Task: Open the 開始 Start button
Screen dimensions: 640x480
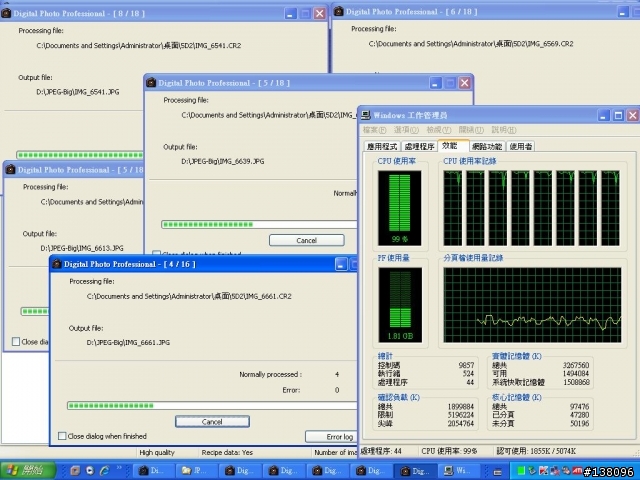Action: [28, 470]
